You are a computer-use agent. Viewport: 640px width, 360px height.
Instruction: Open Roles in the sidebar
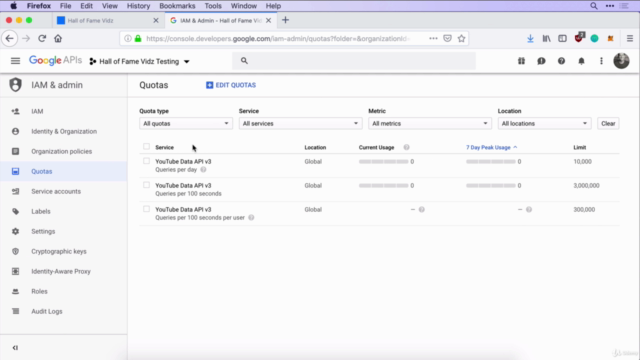[39, 291]
